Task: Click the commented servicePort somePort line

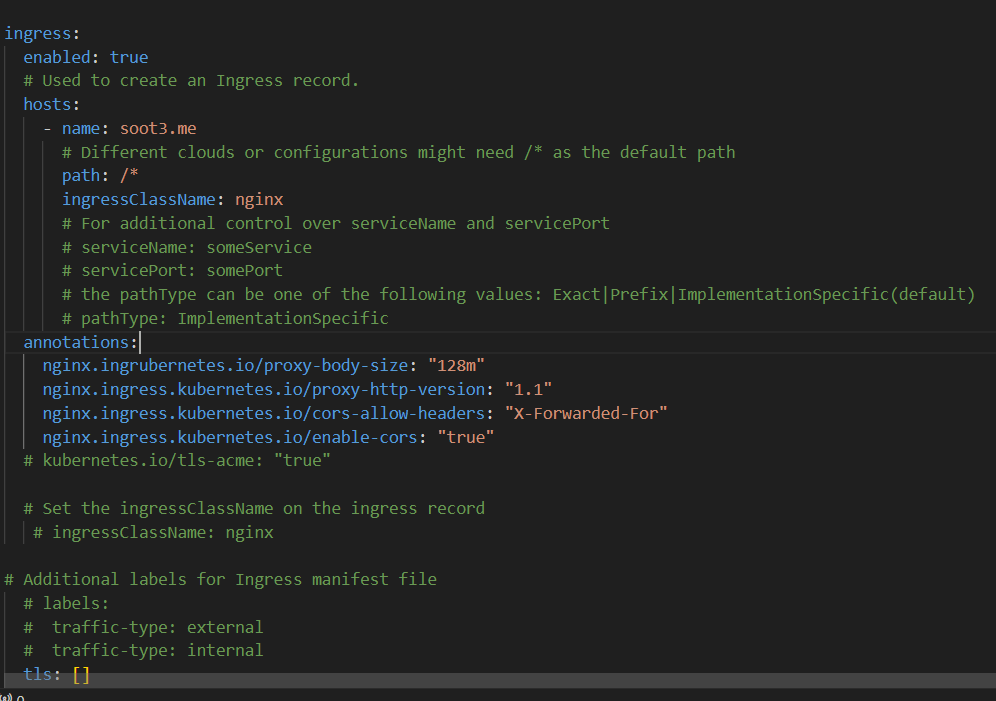Action: click(x=172, y=270)
